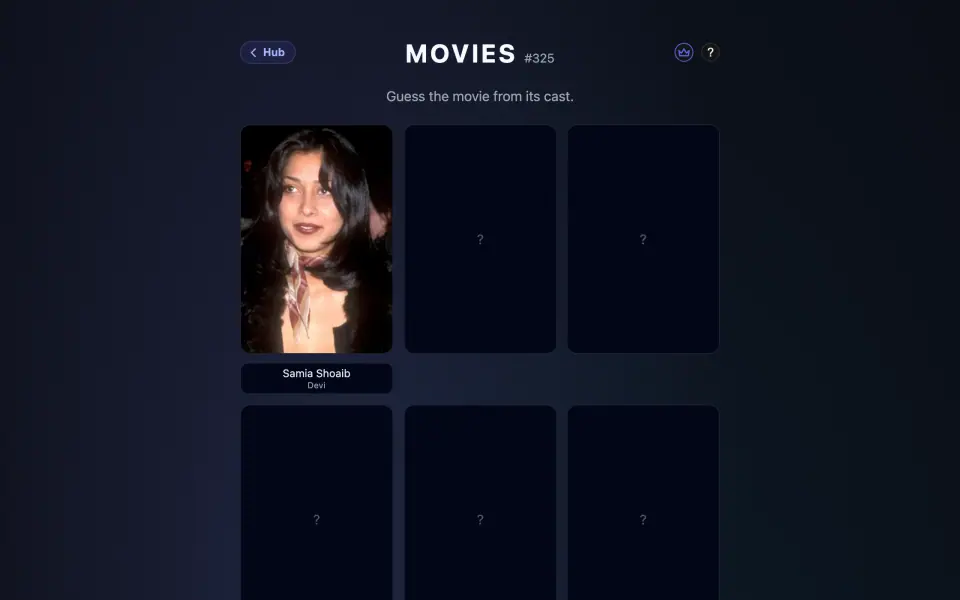Click the MOVIES title heading
Screen dimensions: 960x600
[460, 54]
